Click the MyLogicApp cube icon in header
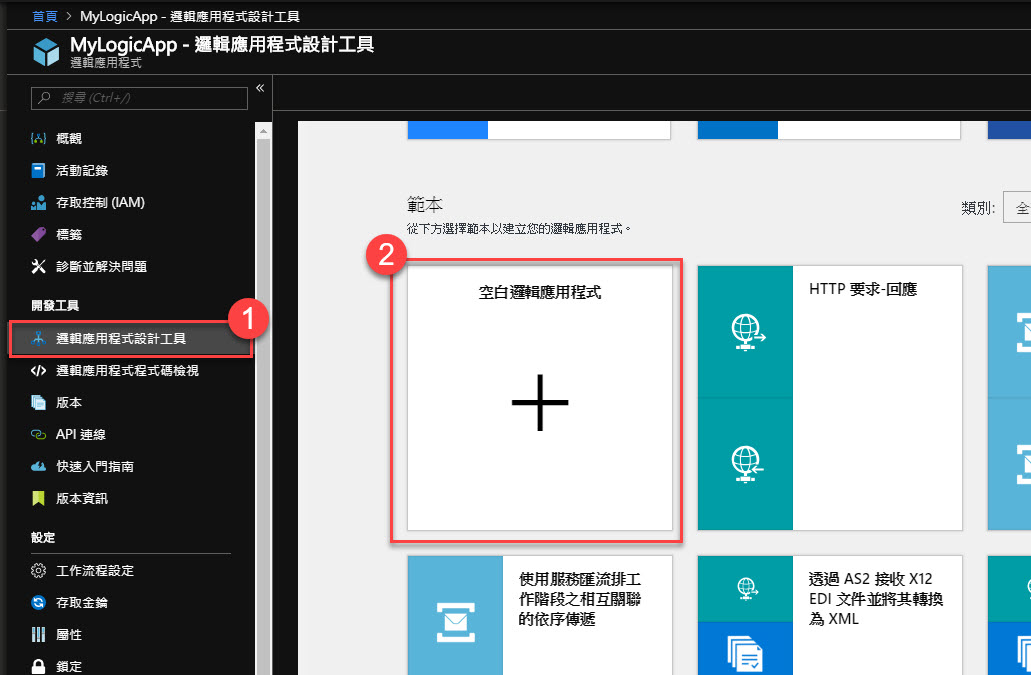The height and width of the screenshot is (675, 1031). (46, 52)
